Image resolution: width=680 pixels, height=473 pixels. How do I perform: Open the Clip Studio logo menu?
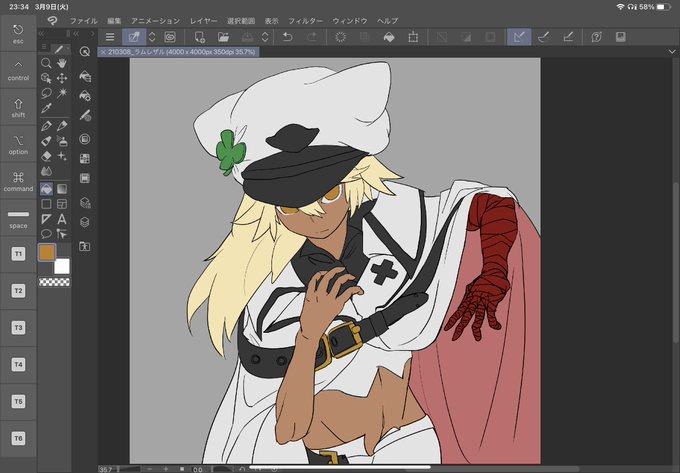pos(52,21)
